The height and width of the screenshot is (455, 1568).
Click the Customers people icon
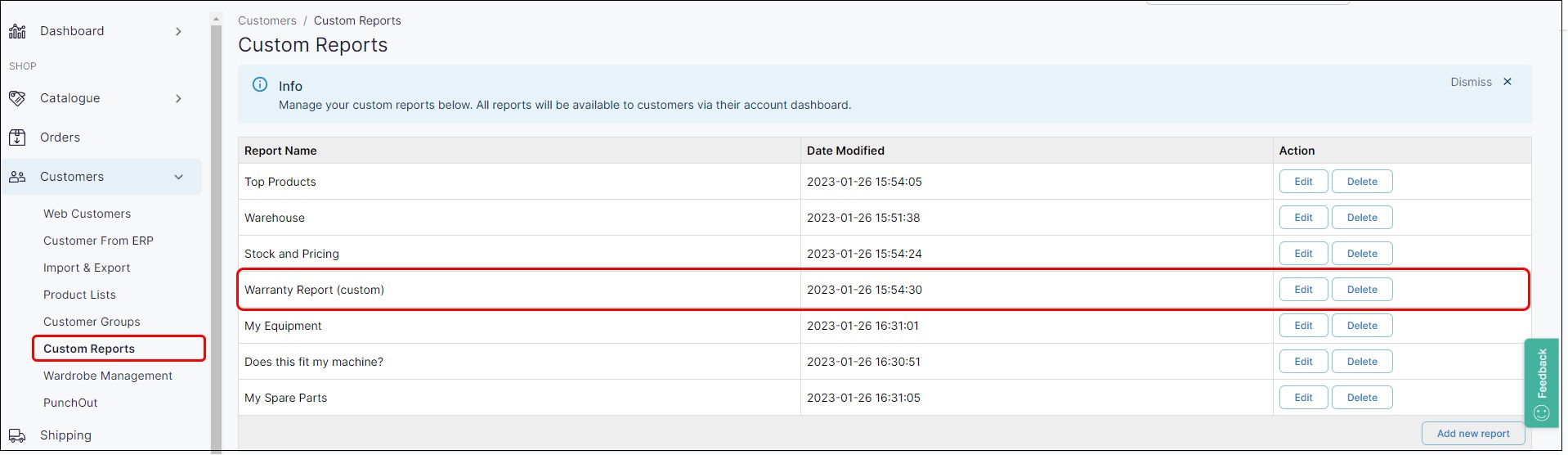tap(17, 177)
